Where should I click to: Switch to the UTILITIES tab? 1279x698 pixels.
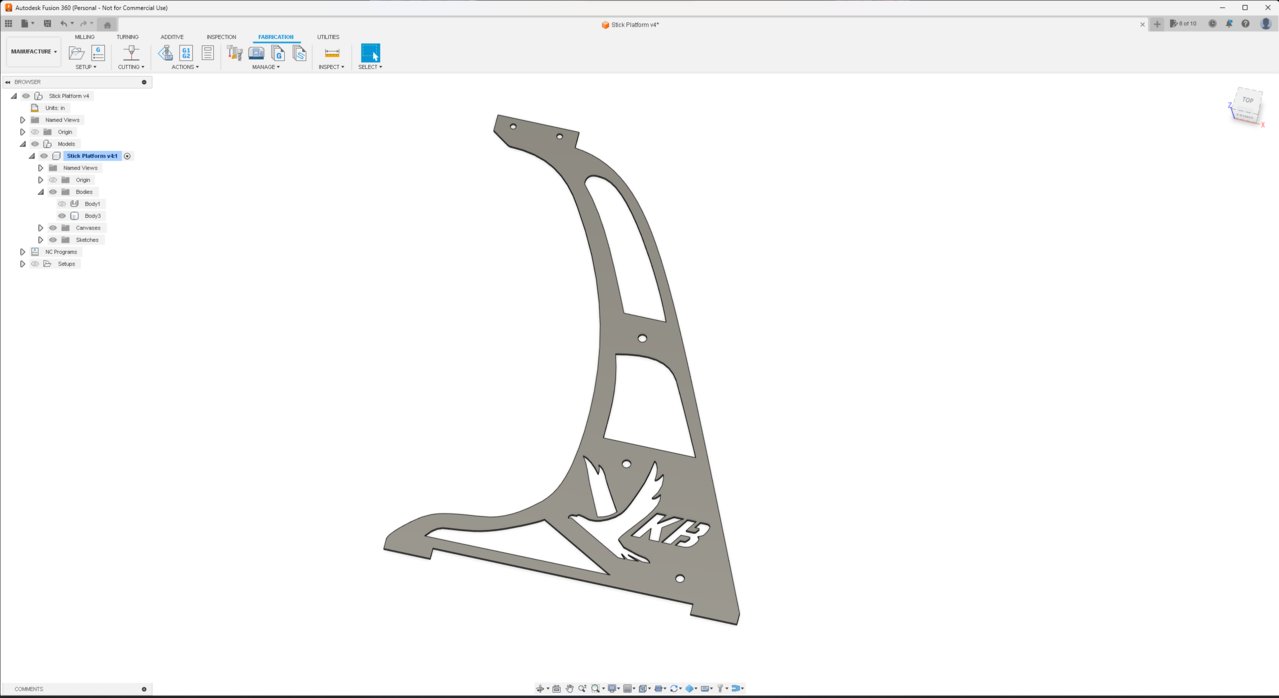click(x=328, y=37)
